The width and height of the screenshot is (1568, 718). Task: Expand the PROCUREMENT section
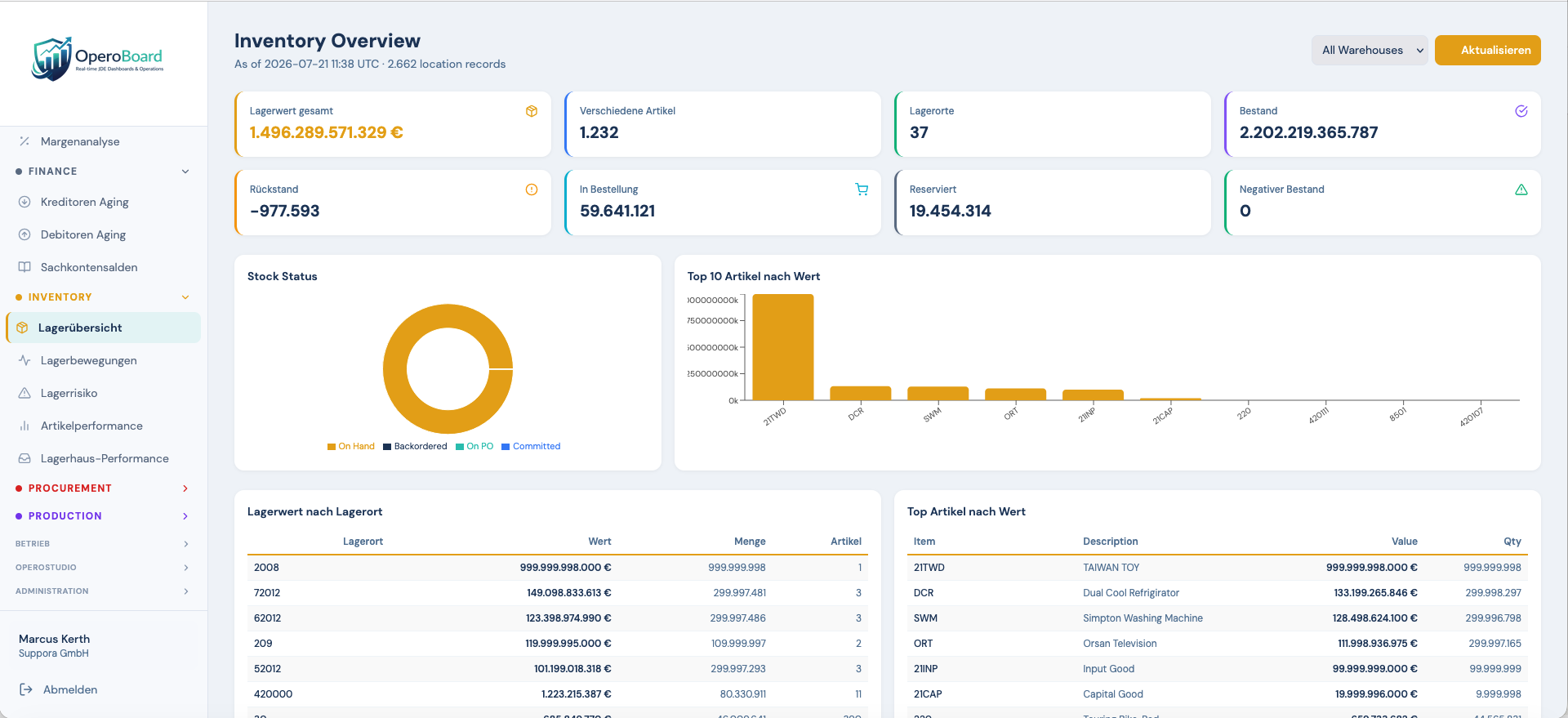103,488
